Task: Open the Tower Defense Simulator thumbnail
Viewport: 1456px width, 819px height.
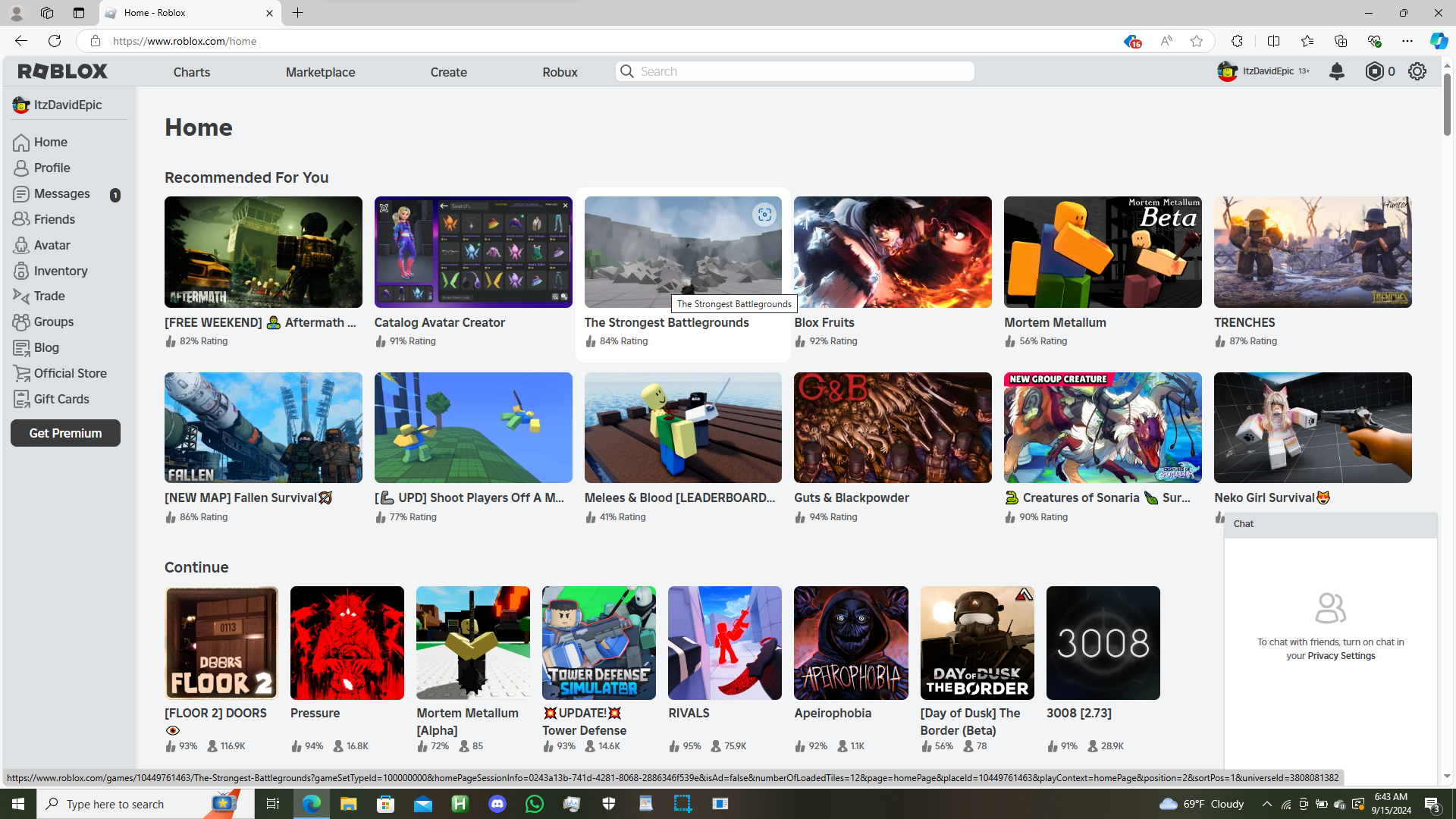Action: (x=599, y=643)
